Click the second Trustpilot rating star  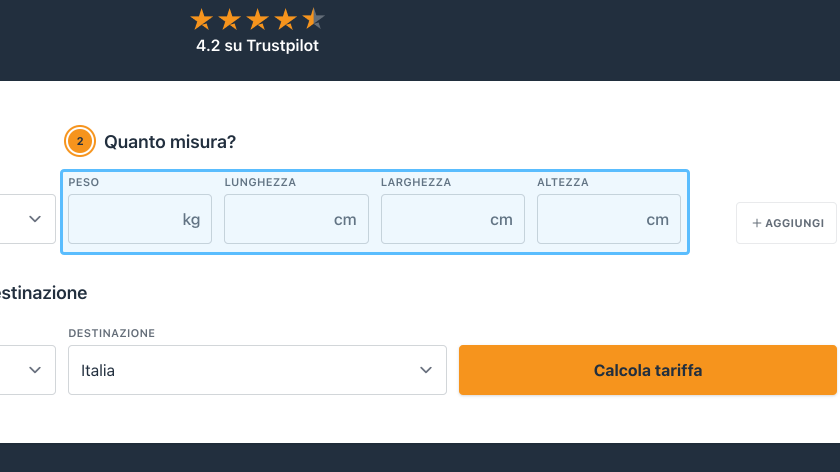pyautogui.click(x=229, y=19)
